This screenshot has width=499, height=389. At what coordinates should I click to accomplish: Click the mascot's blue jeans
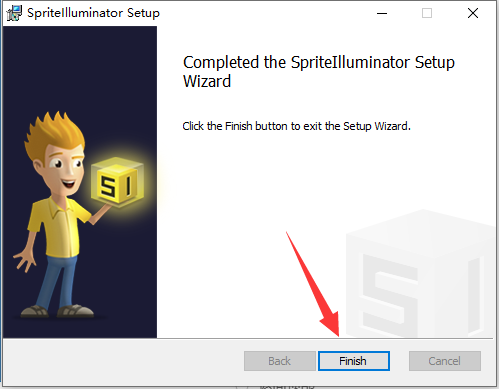[56, 282]
